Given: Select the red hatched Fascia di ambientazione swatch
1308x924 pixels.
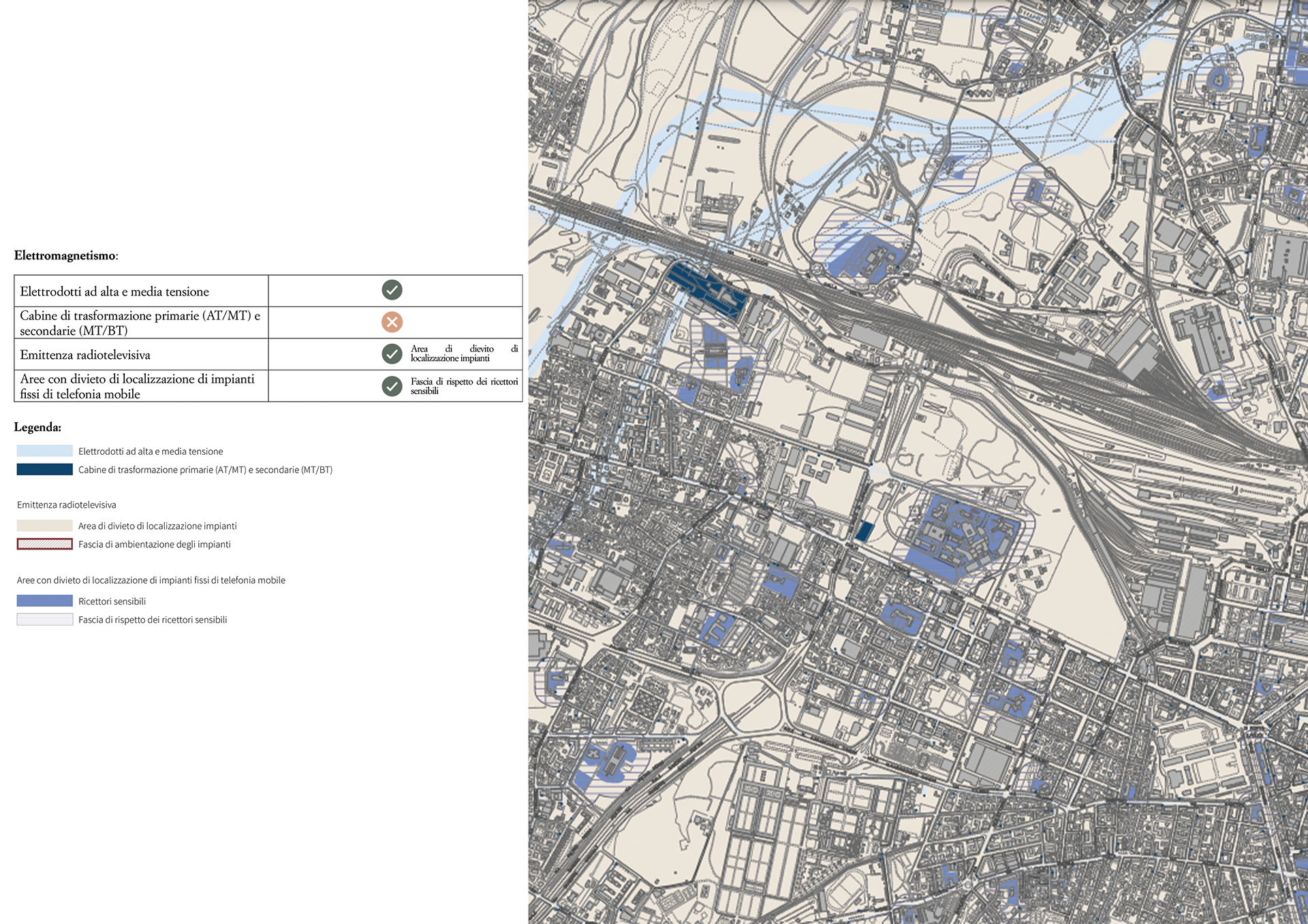Looking at the screenshot, I should coord(45,544).
